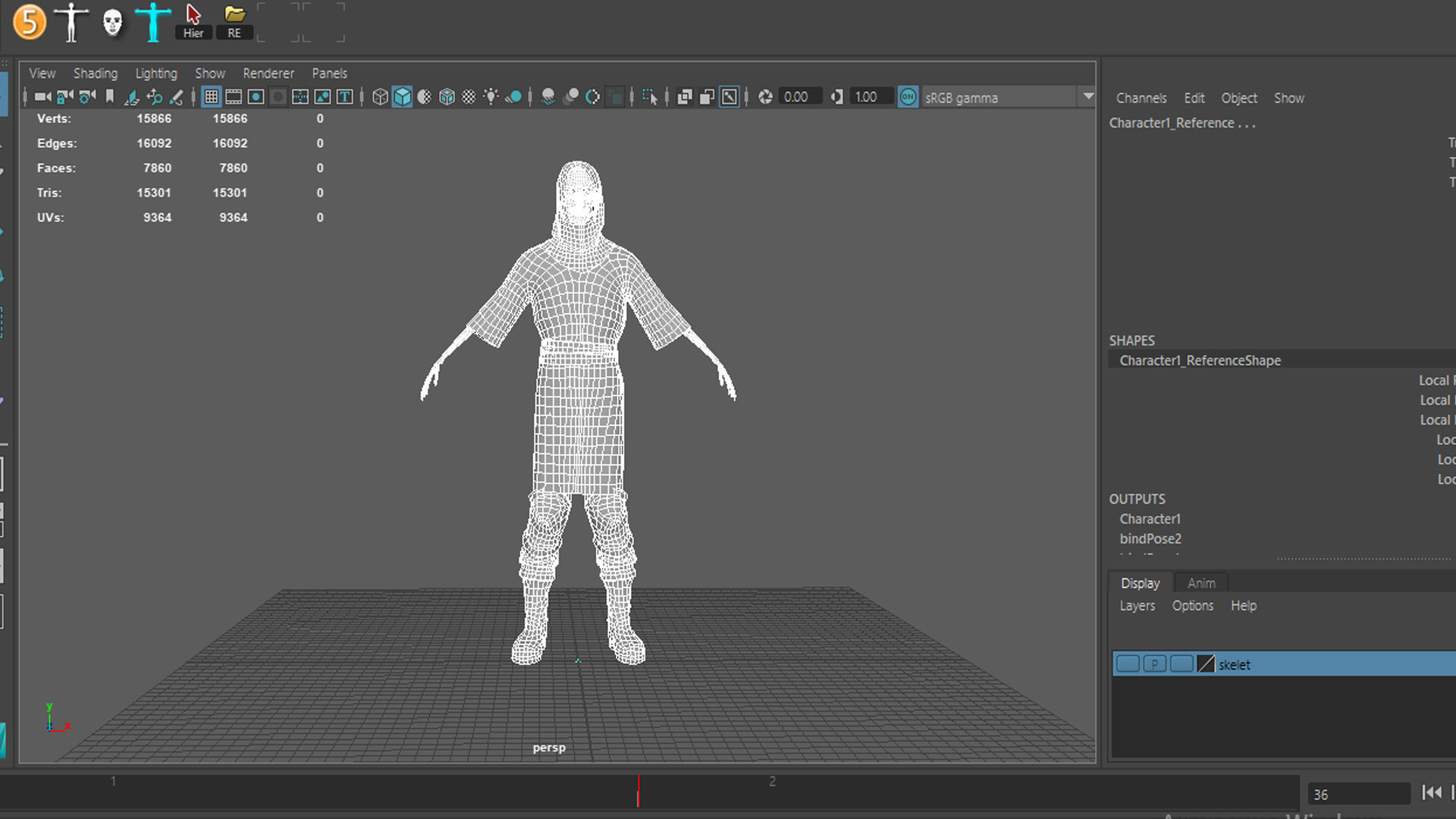
Task: Open the Camera Attributes gear icon
Action: tap(87, 97)
